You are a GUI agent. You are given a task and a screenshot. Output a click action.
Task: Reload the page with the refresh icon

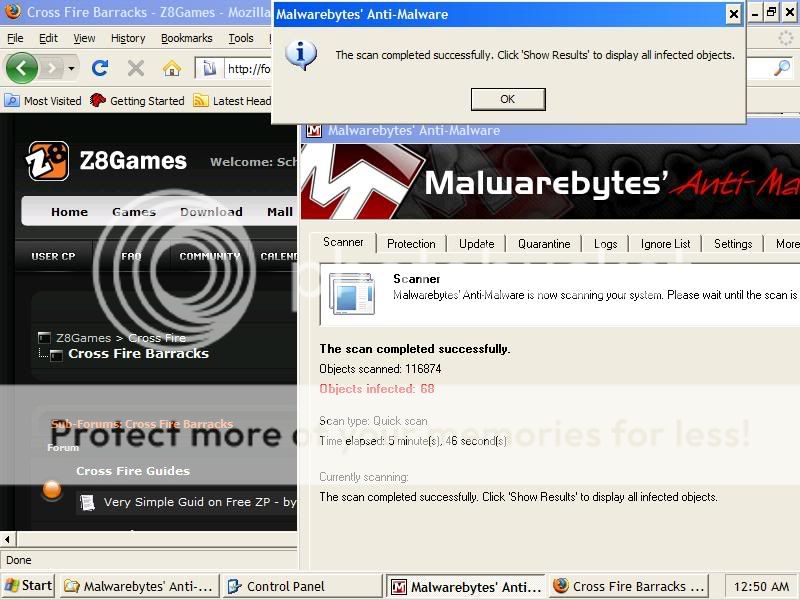tap(99, 68)
